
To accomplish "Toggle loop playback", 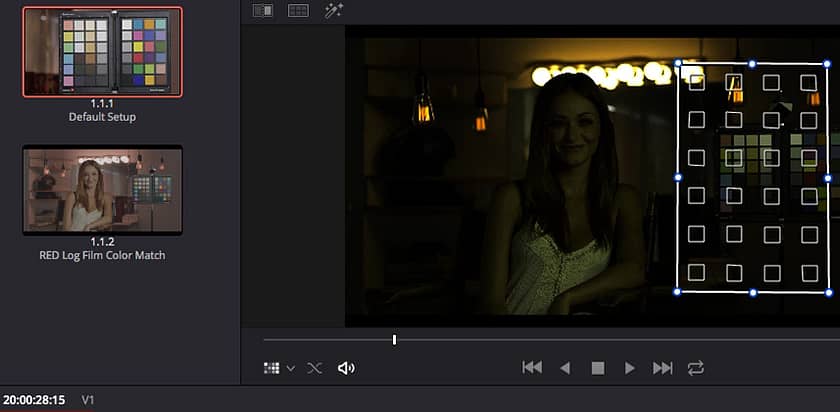I will click(x=695, y=368).
